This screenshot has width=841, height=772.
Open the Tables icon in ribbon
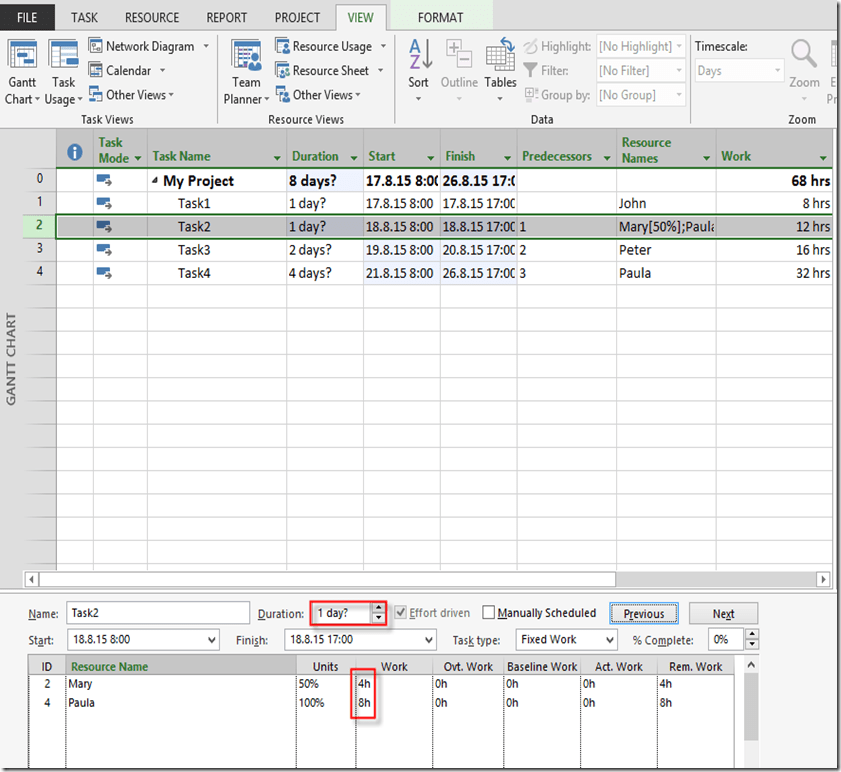pyautogui.click(x=500, y=60)
